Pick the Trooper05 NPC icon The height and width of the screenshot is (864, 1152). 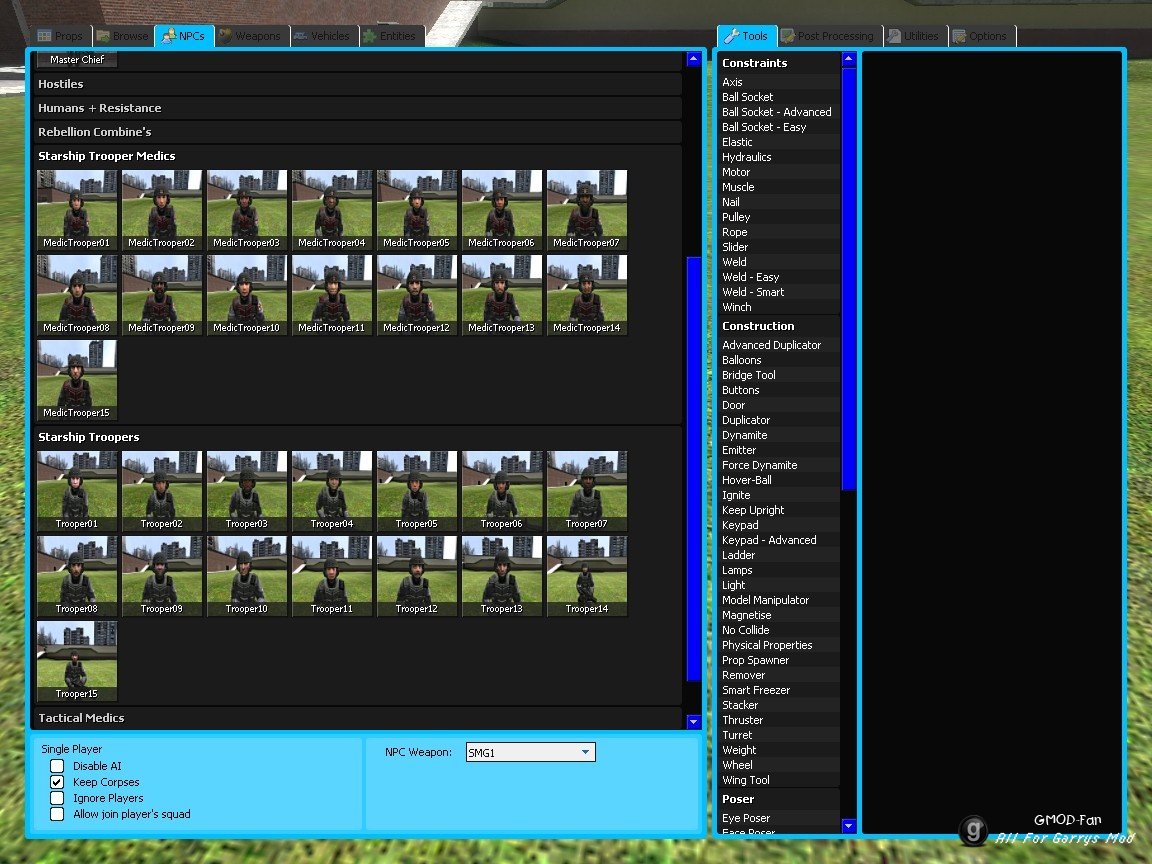417,490
